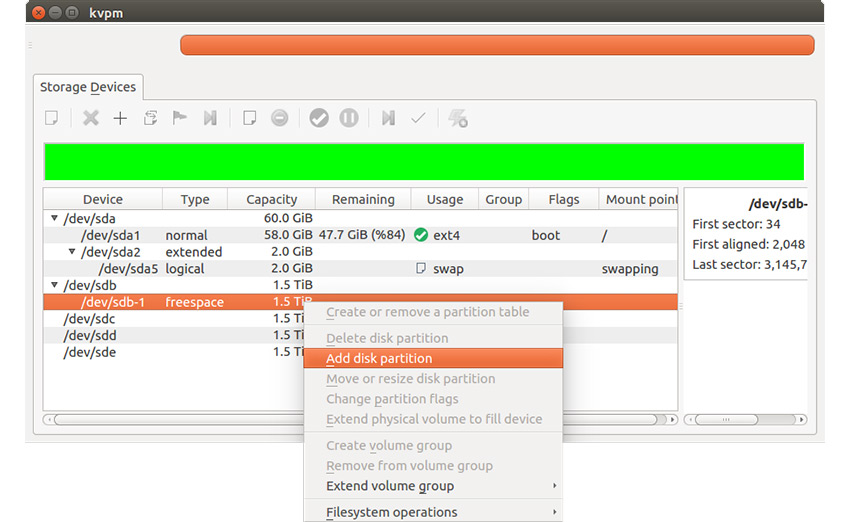Switch to the Storage Devices tab

88,87
